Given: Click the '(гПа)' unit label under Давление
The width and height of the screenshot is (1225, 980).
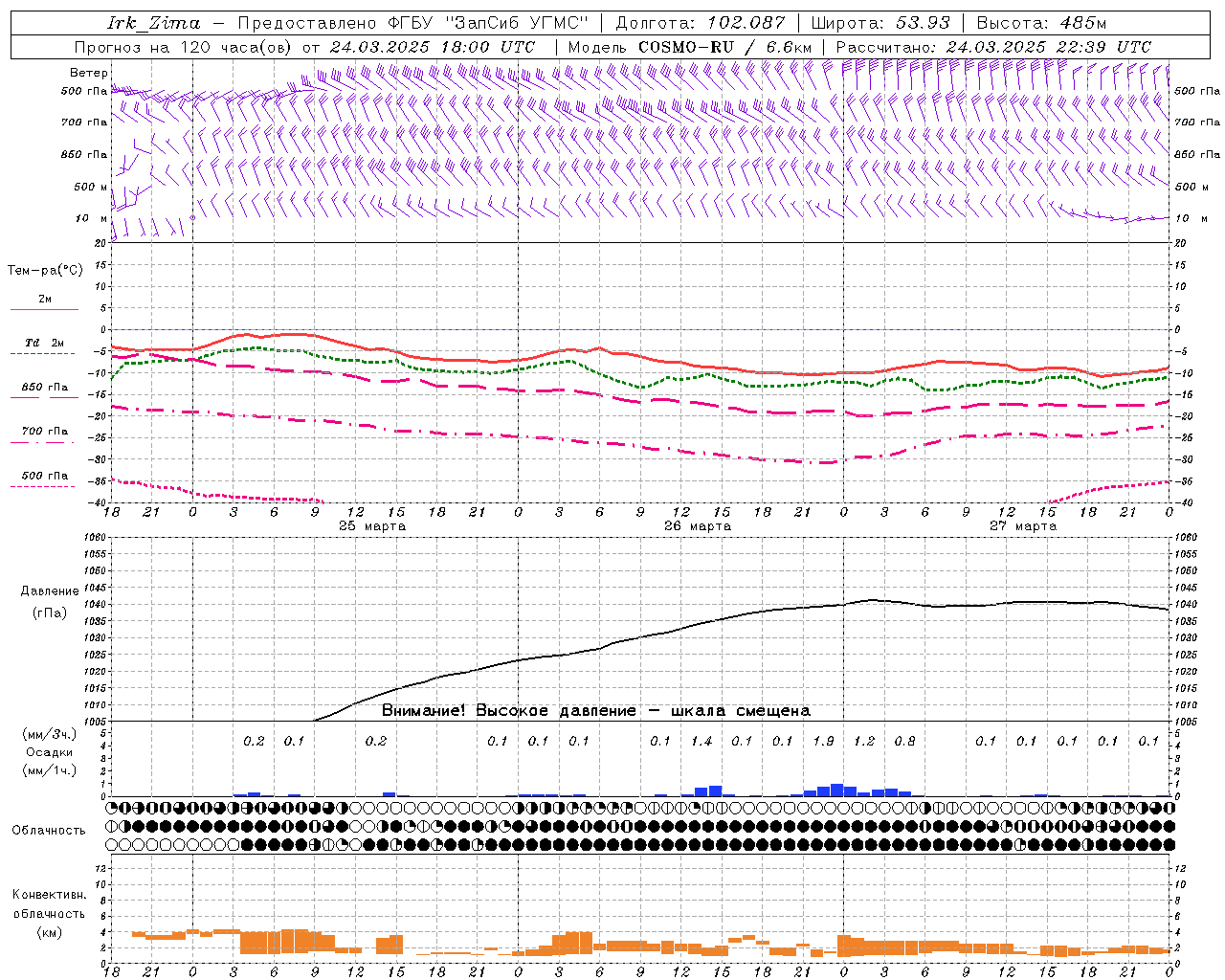Looking at the screenshot, I should pos(48,612).
